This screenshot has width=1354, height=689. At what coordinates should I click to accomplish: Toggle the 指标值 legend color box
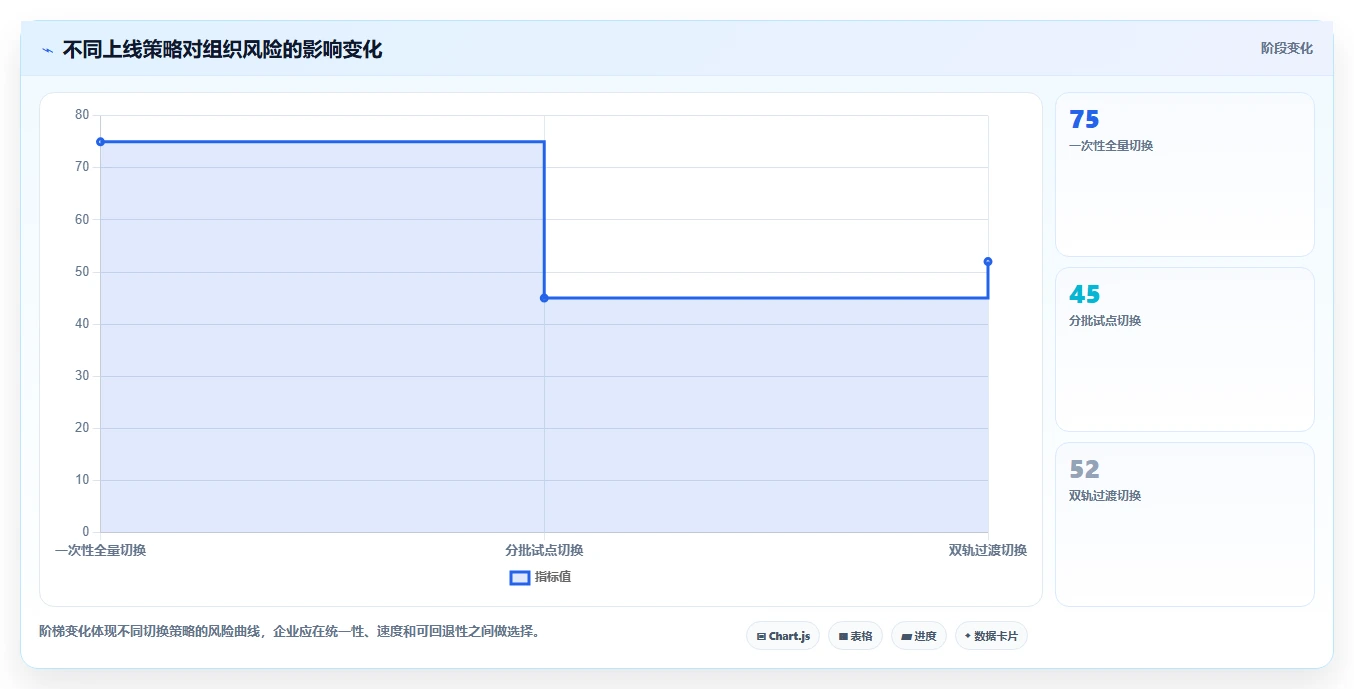point(520,577)
